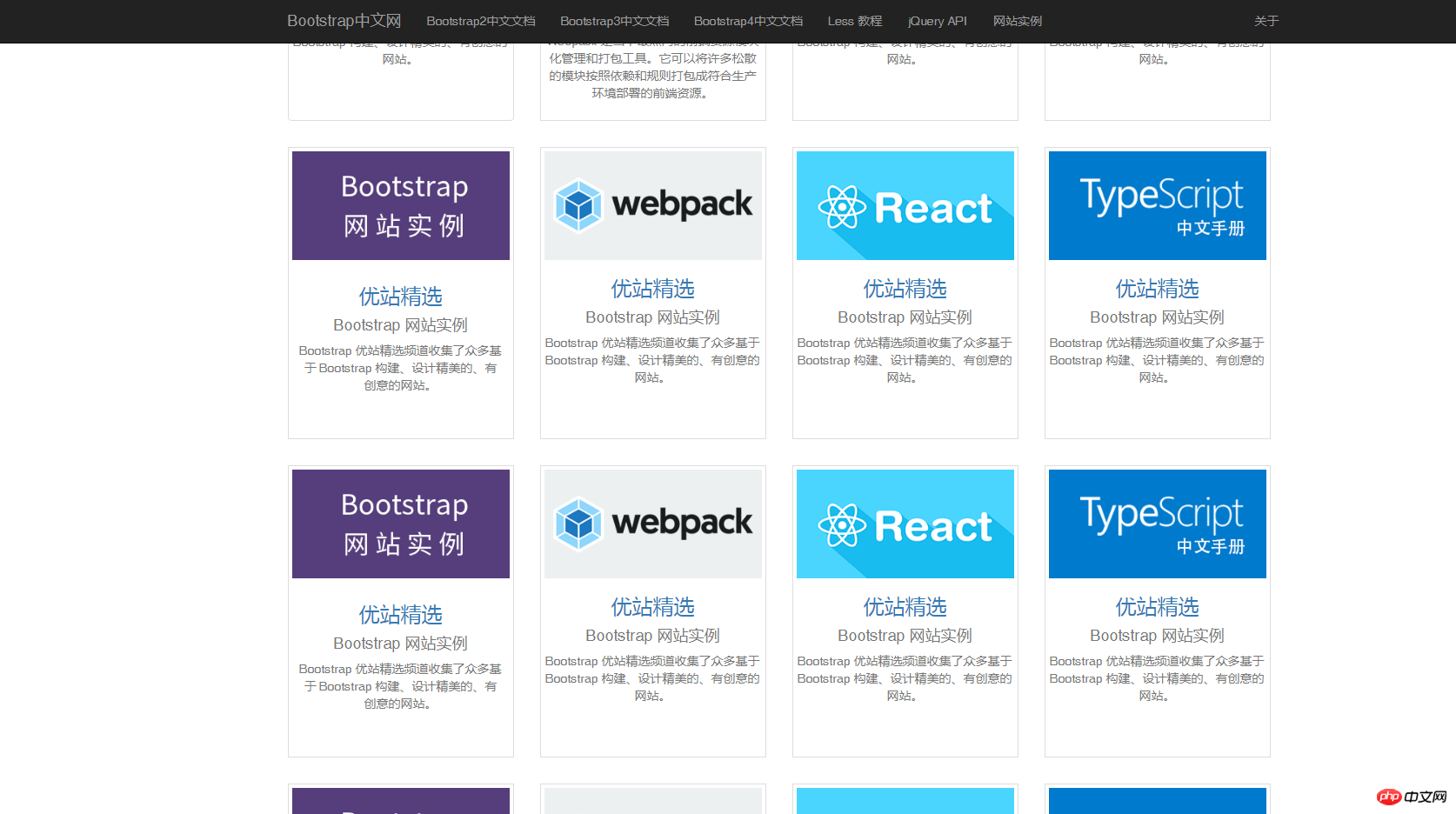Open 优站精选 link under third-row TypeScript card
1456x814 pixels.
(x=1158, y=607)
